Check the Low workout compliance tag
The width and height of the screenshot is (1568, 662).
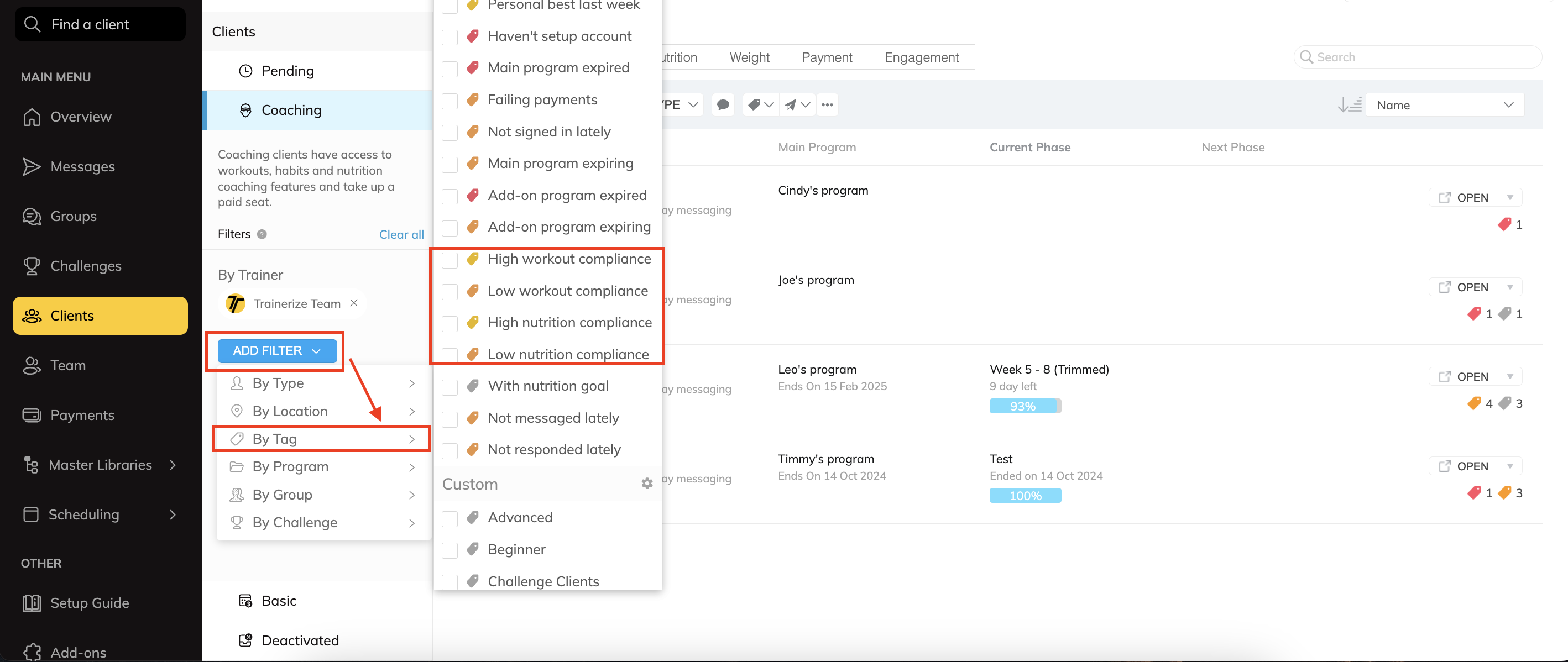[x=450, y=292]
